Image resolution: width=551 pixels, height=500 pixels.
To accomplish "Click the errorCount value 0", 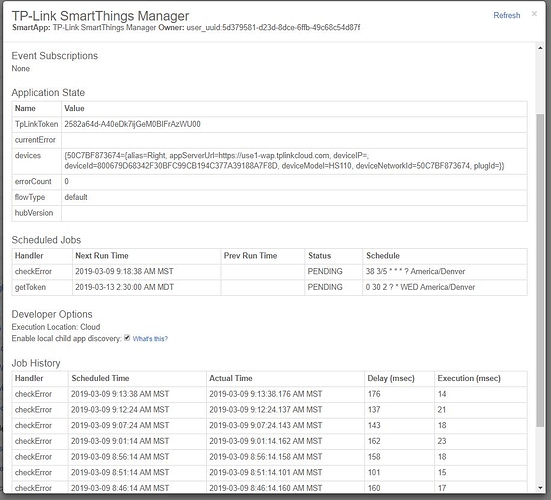I will click(66, 182).
